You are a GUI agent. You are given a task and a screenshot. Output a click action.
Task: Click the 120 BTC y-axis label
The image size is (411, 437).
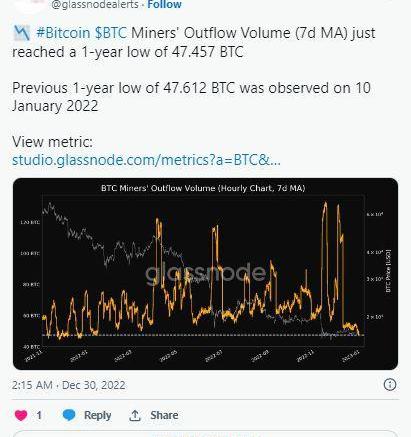click(x=30, y=222)
